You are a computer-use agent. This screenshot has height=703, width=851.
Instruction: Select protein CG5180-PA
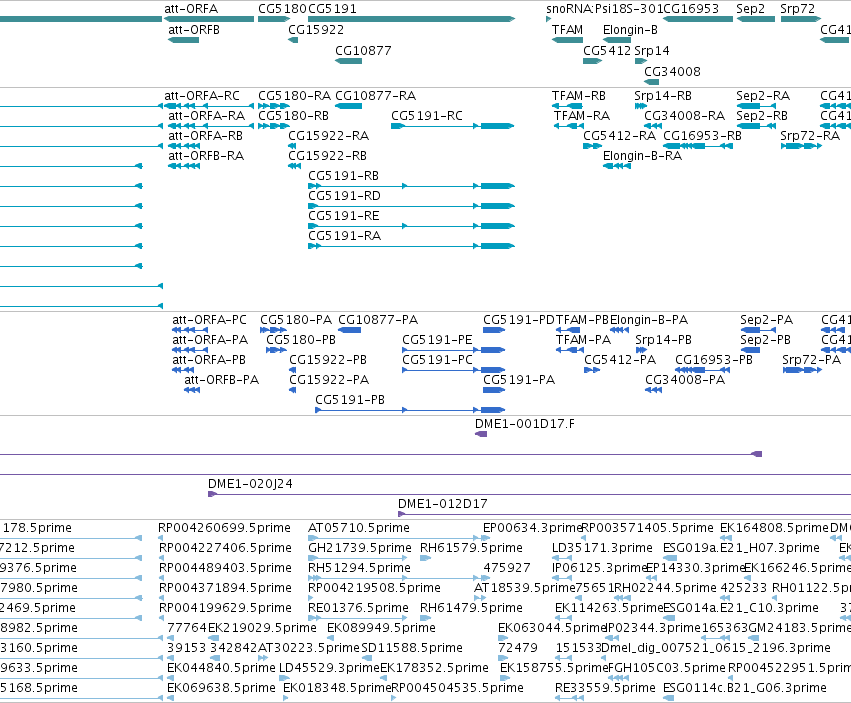pyautogui.click(x=296, y=320)
